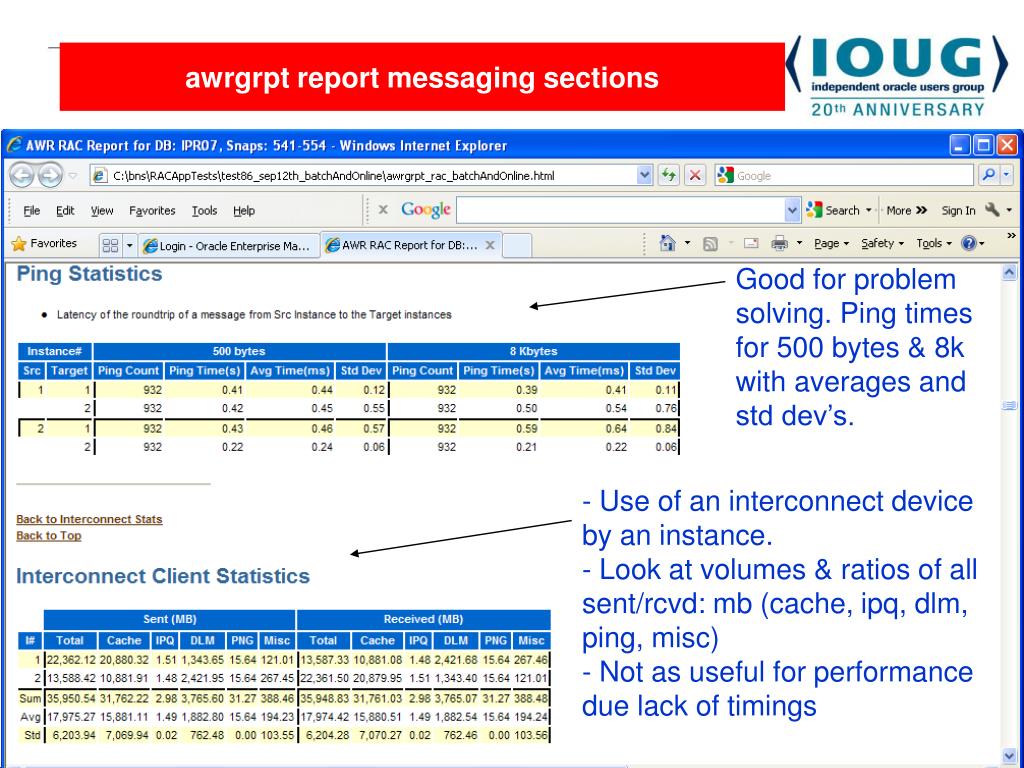Click the Read Mail envelope icon
The image size is (1024, 768).
[x=751, y=244]
